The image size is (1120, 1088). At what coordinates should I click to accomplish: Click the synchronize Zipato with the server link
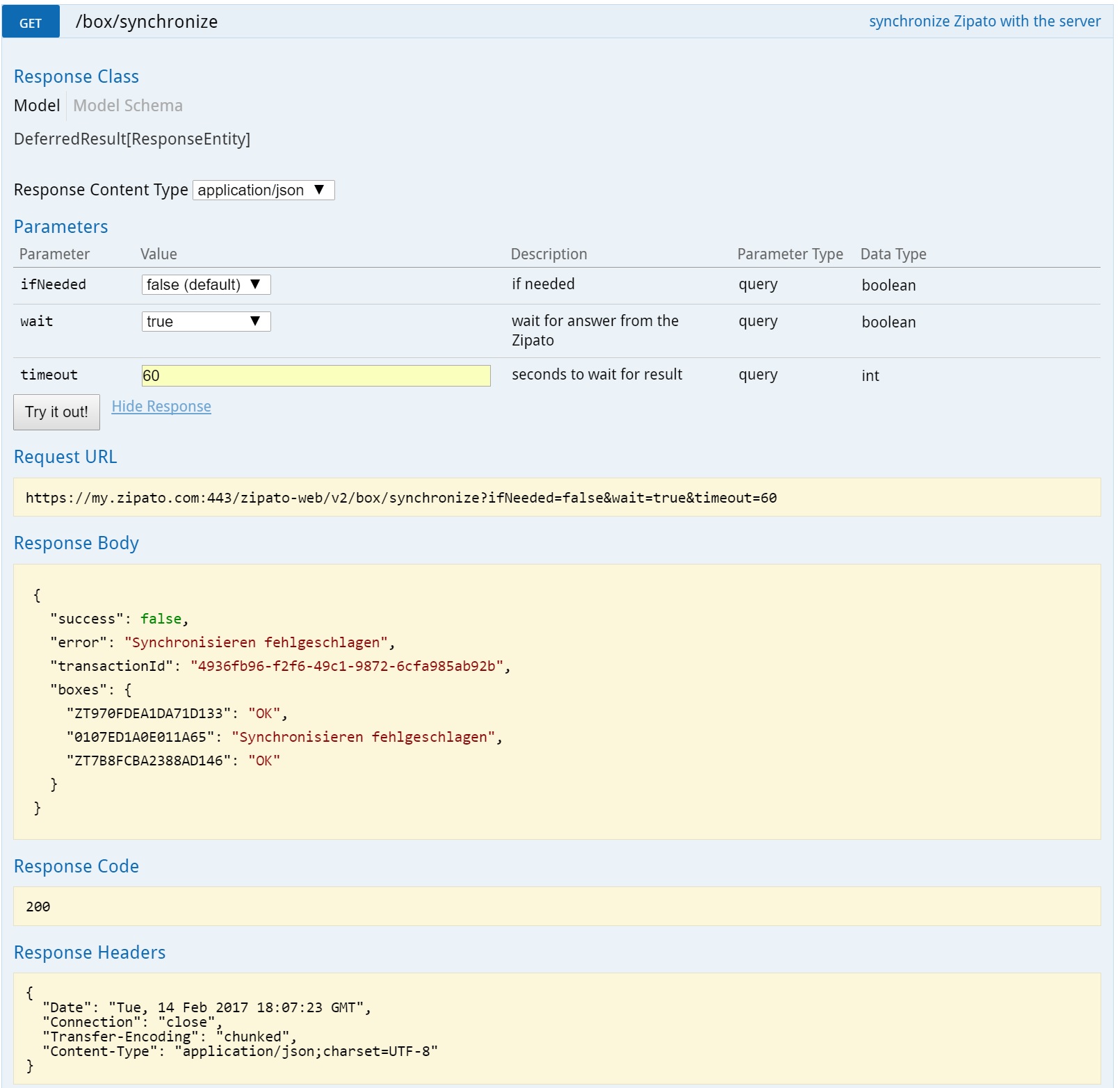click(x=984, y=22)
